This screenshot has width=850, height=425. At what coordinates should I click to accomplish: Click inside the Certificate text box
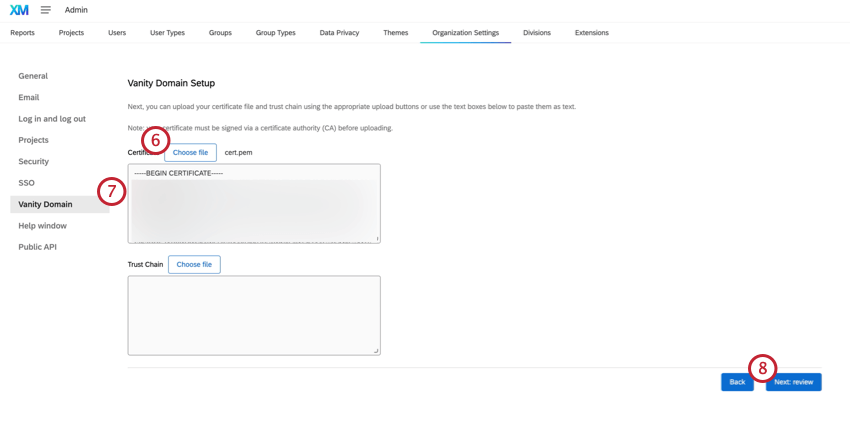click(x=254, y=204)
